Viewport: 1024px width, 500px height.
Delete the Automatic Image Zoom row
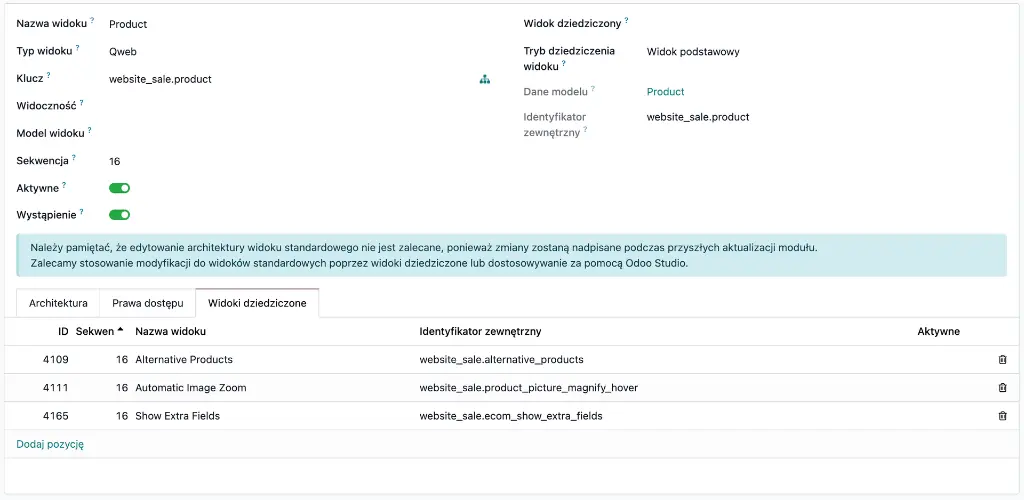tap(1002, 387)
